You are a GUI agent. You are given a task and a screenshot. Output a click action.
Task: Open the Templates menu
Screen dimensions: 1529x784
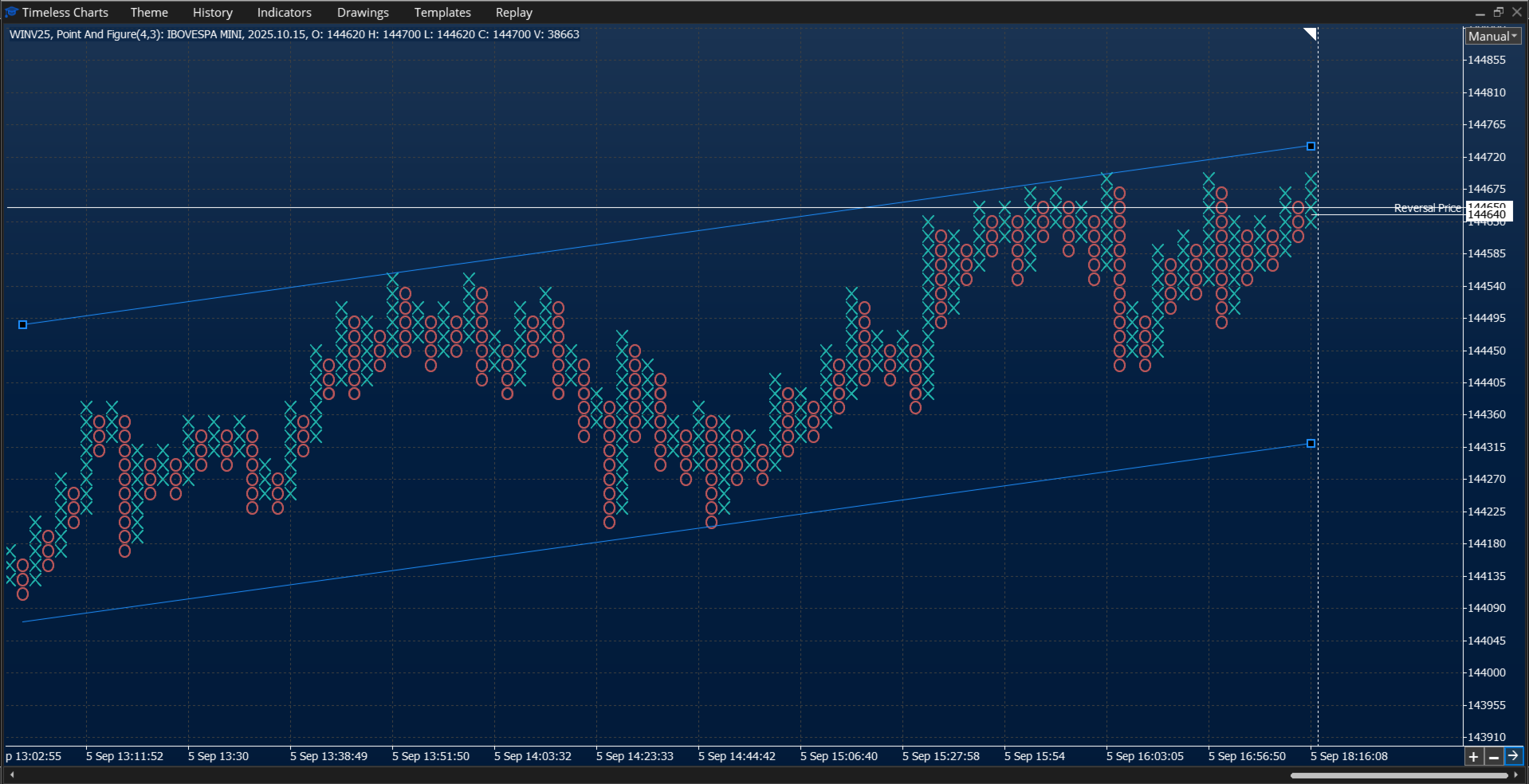tap(442, 13)
